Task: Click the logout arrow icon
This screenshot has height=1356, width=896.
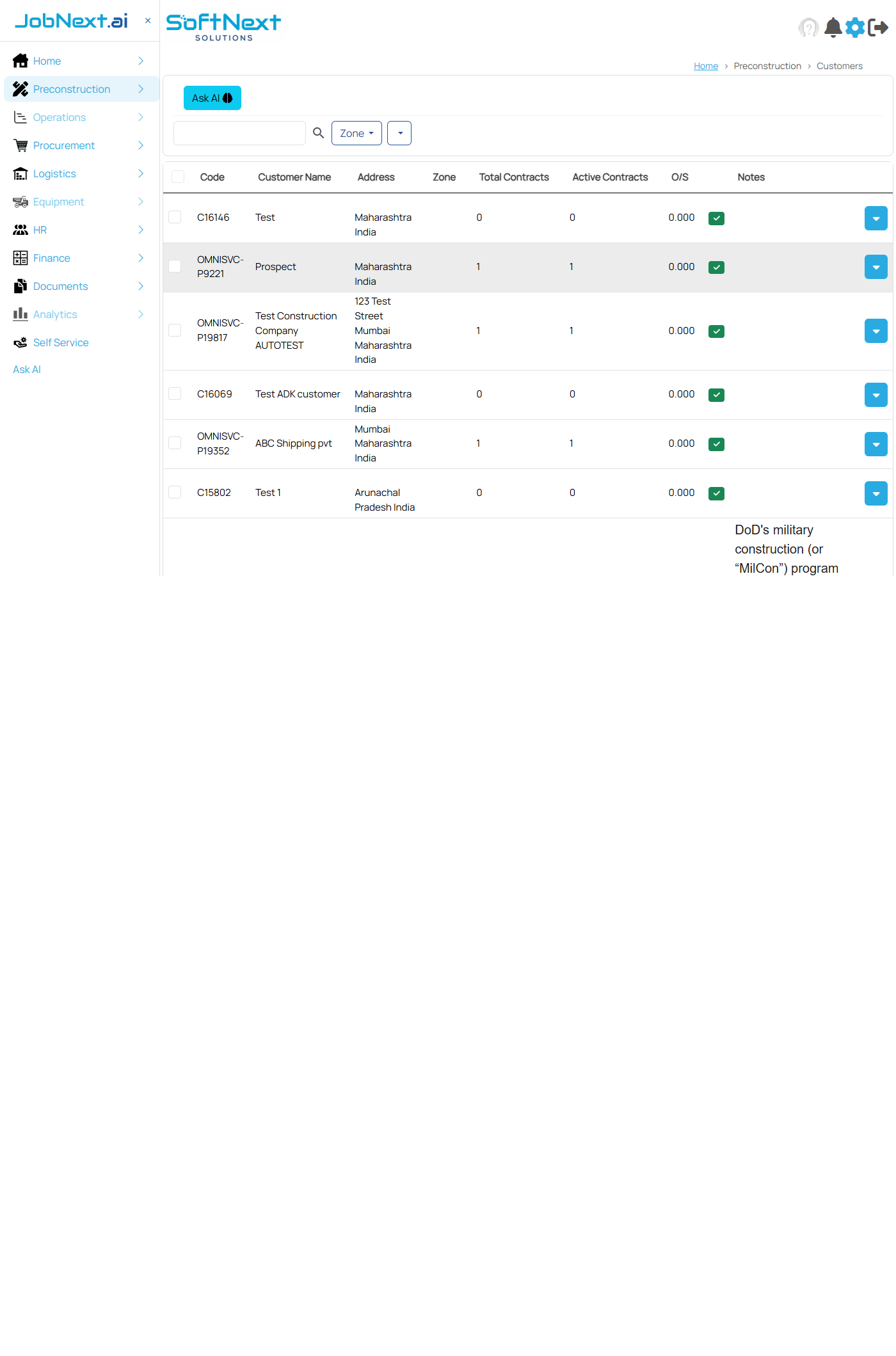Action: [878, 28]
